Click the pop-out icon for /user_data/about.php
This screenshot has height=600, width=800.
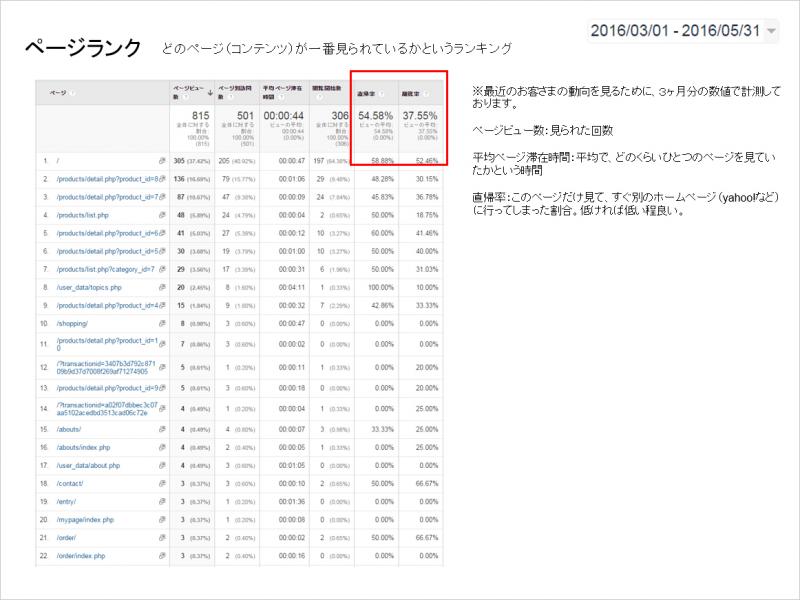tap(162, 465)
